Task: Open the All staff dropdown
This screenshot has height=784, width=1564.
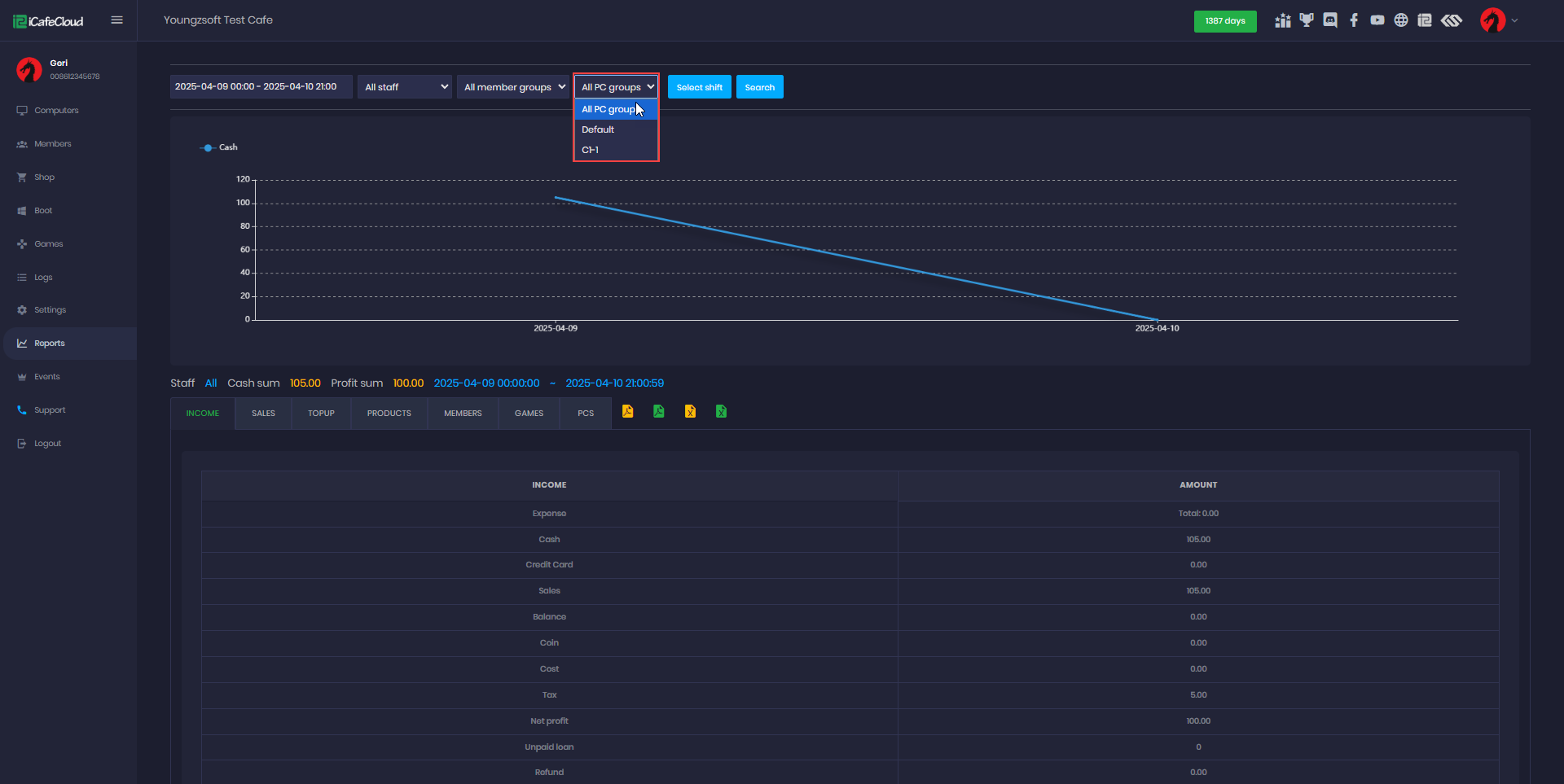Action: pos(404,86)
